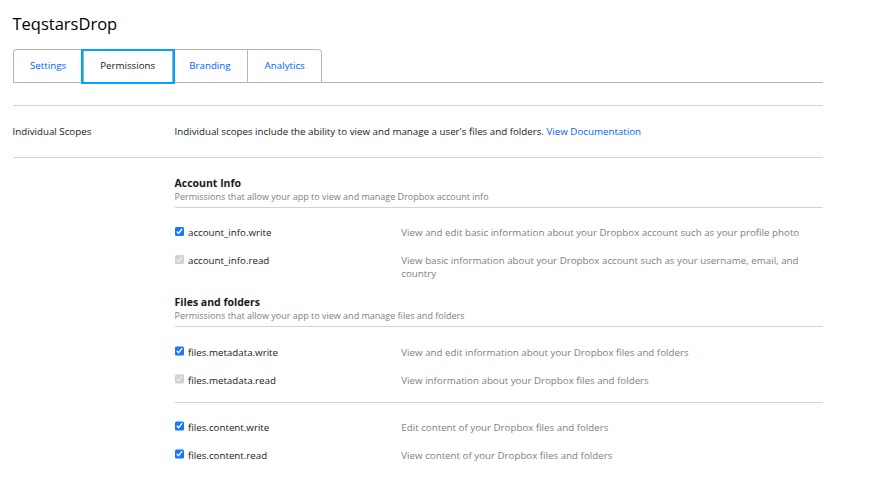
Task: Click the account_info.write scope label
Action: tap(230, 233)
